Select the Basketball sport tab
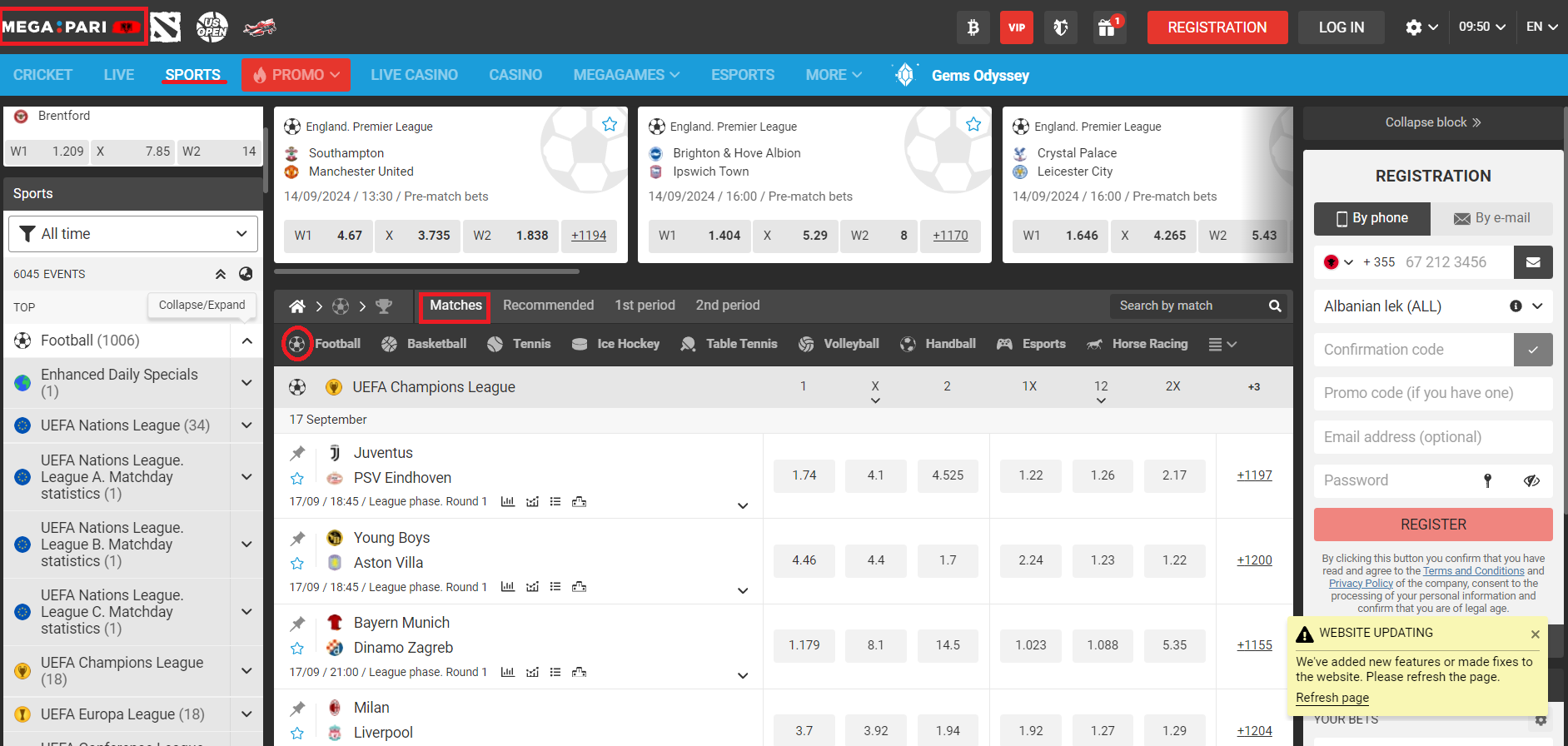Image resolution: width=1568 pixels, height=746 pixels. 424,344
